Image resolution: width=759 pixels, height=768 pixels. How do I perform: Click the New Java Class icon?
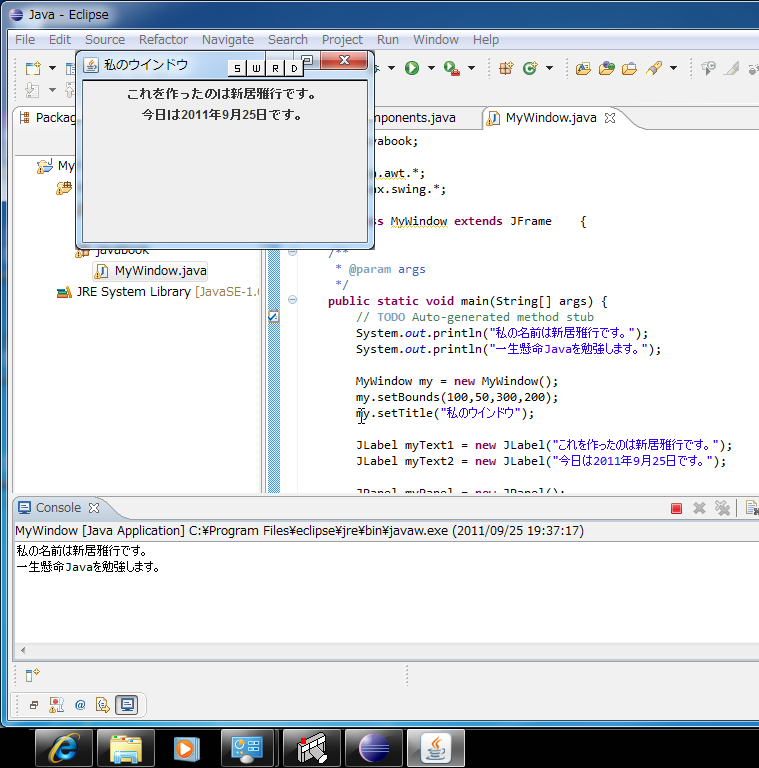[529, 68]
